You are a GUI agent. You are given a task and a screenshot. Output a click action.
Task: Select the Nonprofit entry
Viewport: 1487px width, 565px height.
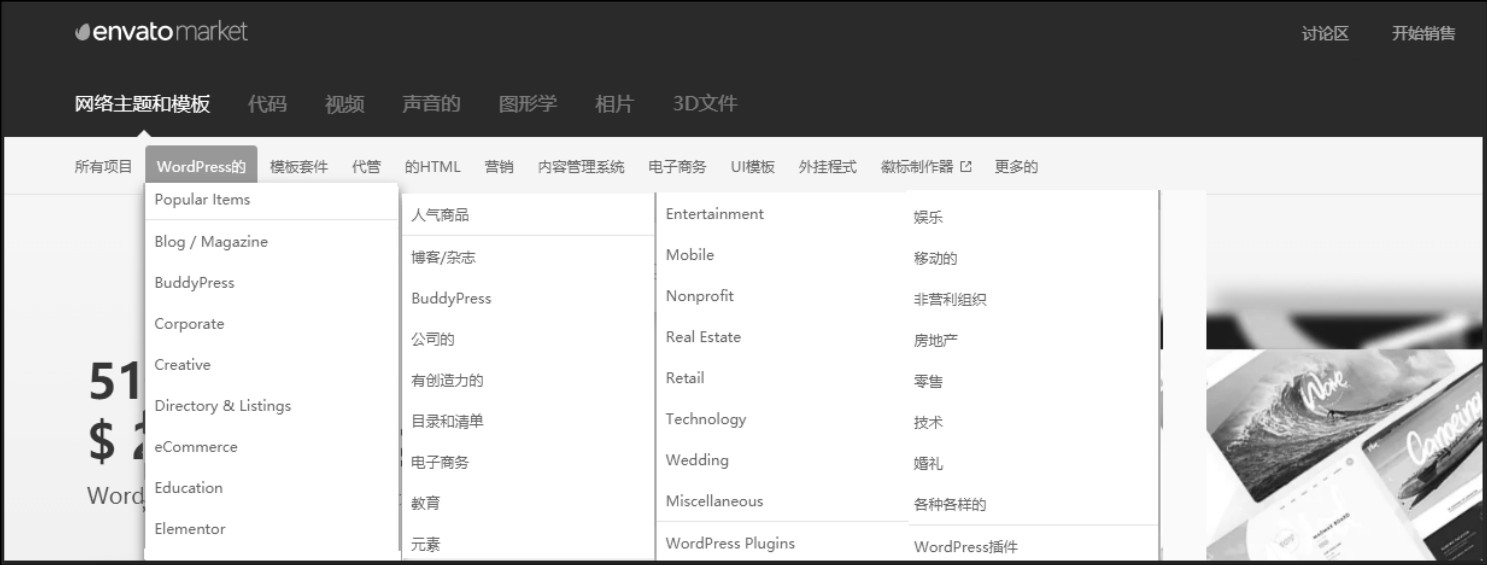tap(700, 296)
